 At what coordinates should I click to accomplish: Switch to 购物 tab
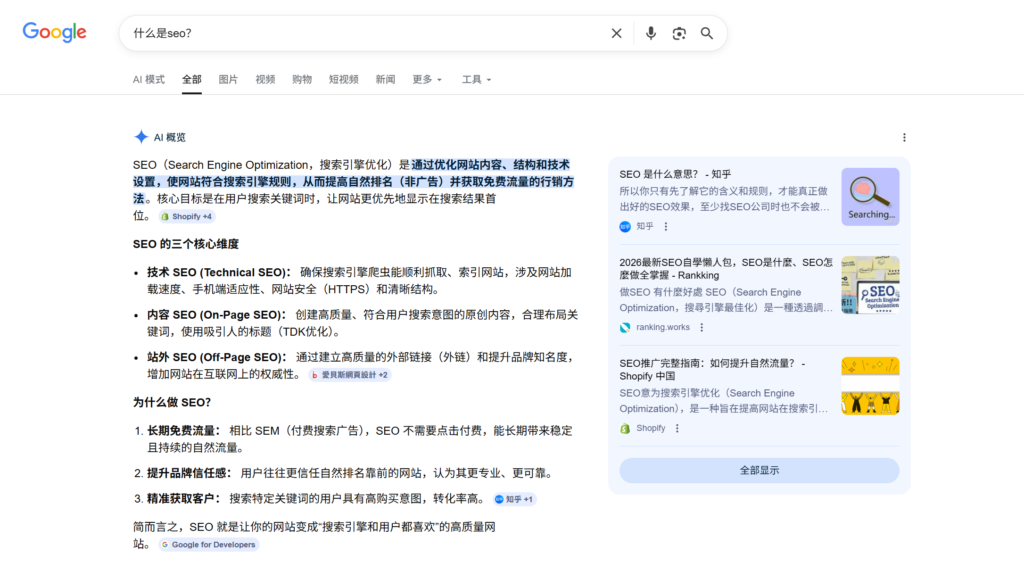(302, 80)
